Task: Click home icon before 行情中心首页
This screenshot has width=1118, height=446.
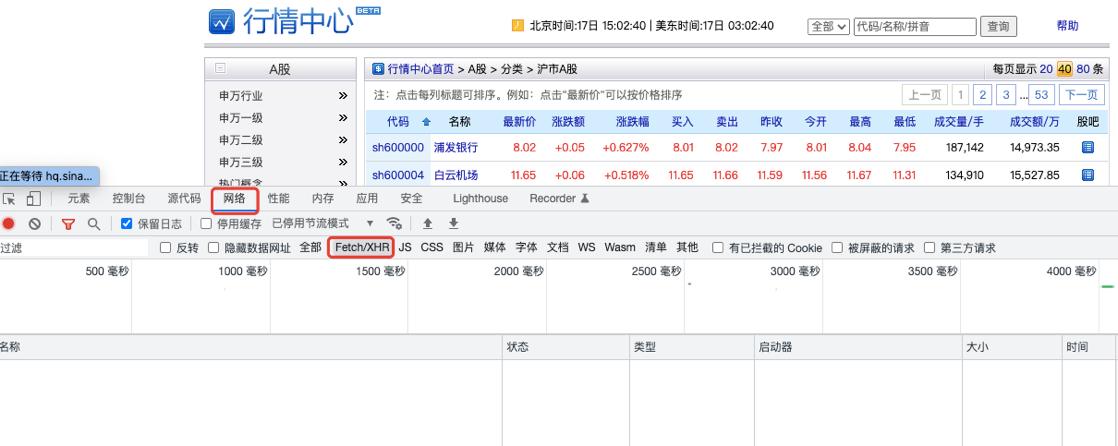Action: pyautogui.click(x=378, y=69)
